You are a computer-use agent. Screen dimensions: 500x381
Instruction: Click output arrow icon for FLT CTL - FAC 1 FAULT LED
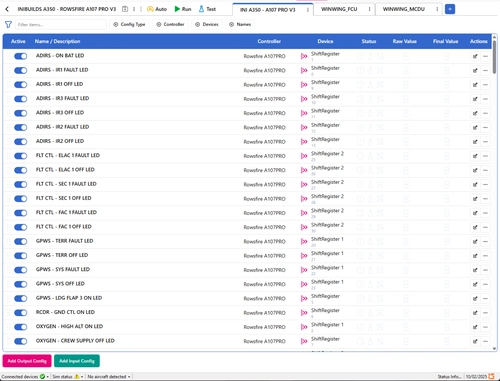pos(304,213)
